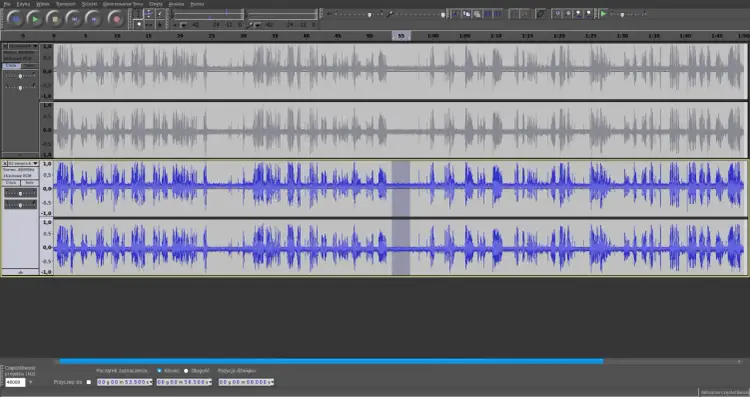Image resolution: width=750 pixels, height=397 pixels.
Task: Click the Cut icon in the edit toolbar
Action: tap(455, 14)
